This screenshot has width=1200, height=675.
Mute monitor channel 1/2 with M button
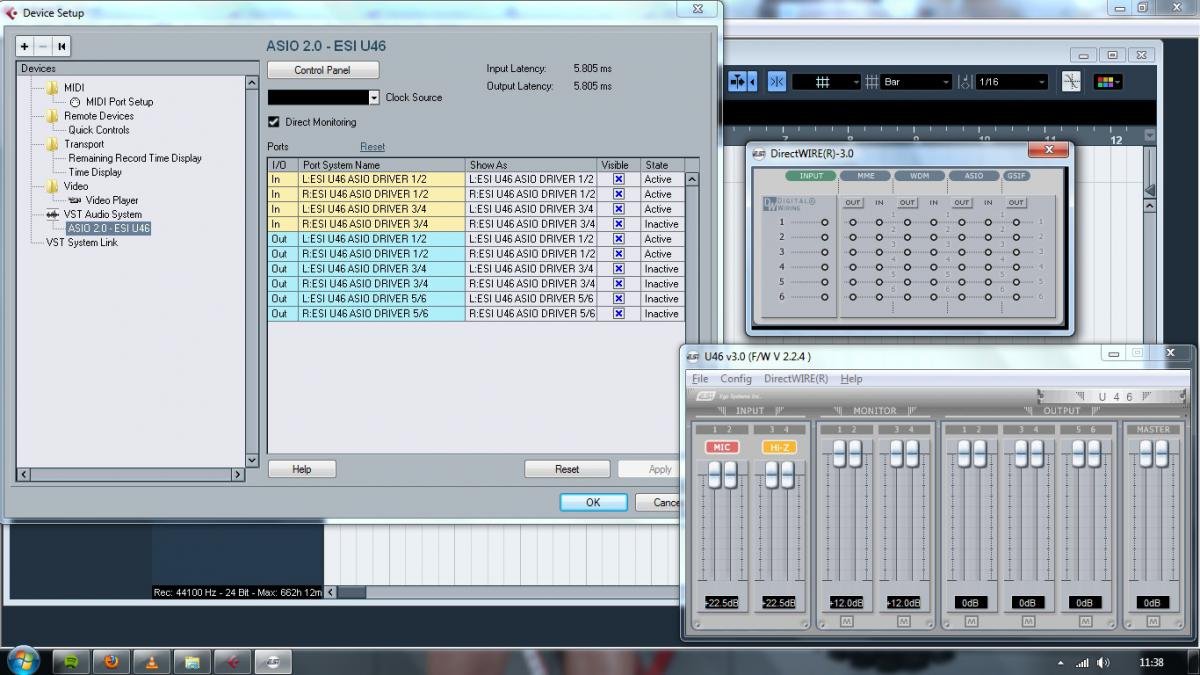(x=846, y=621)
